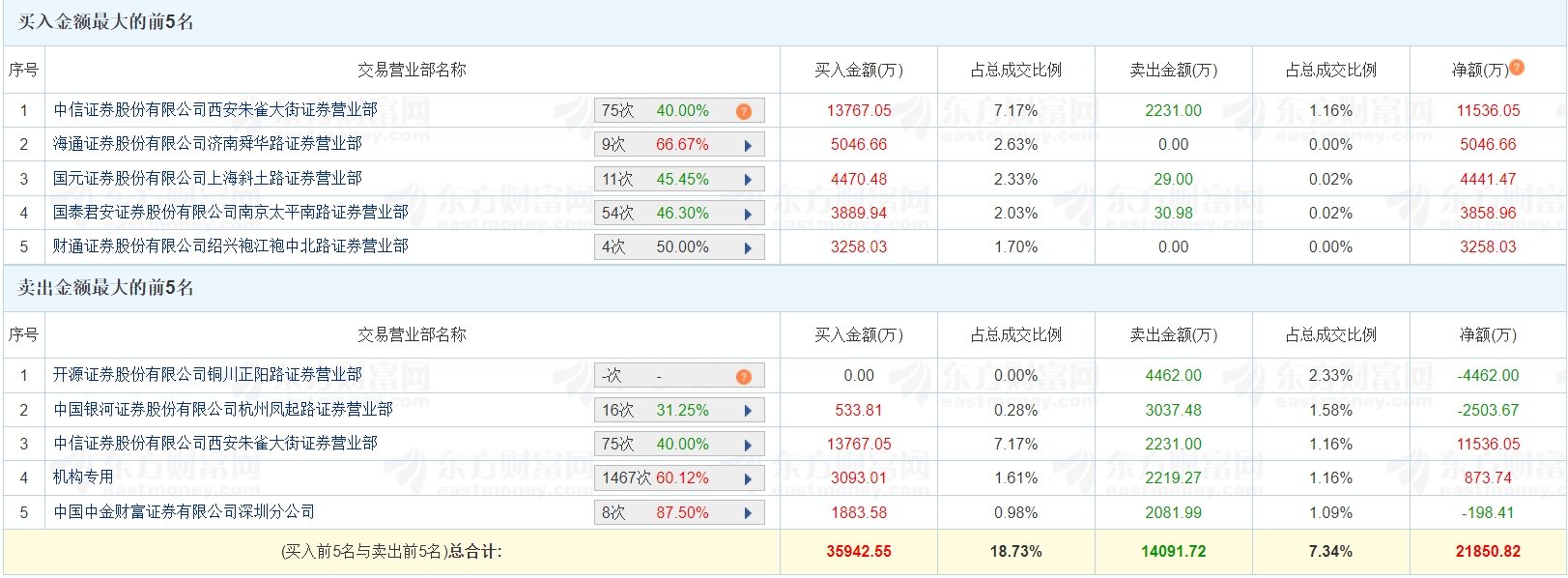
Task: Expand the 机构专用 1467次 60.12% details
Action: coord(748,478)
